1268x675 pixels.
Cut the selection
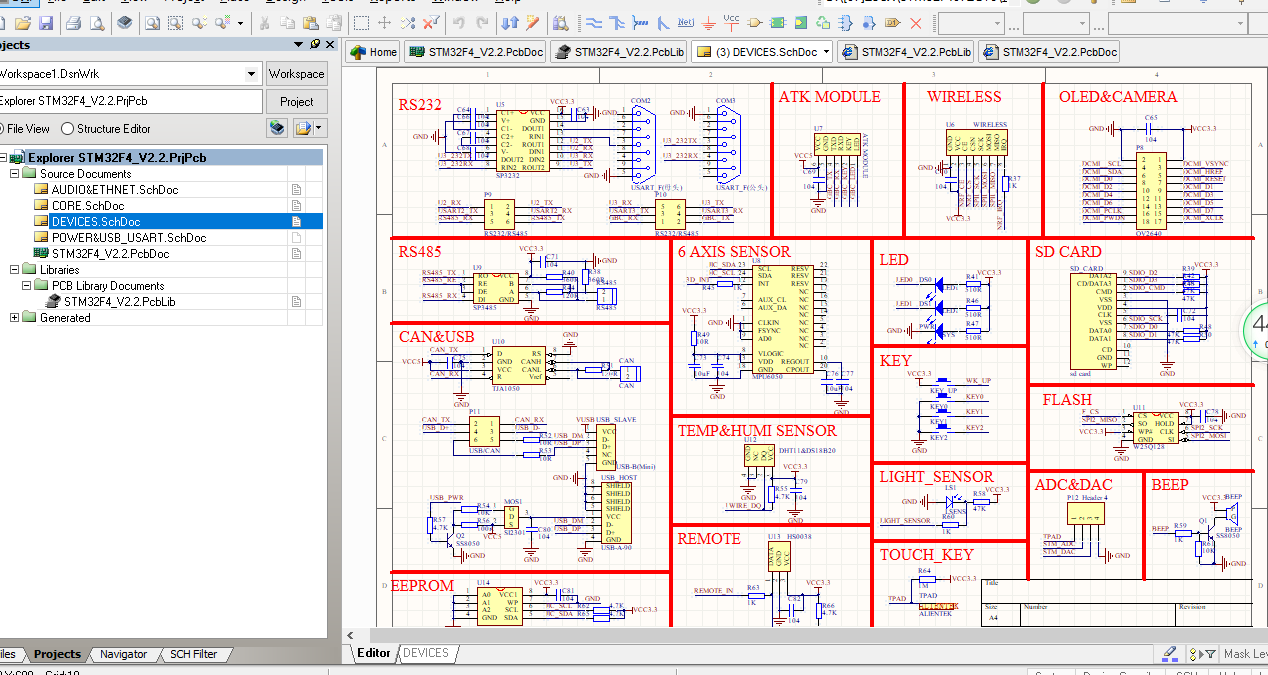coord(264,22)
